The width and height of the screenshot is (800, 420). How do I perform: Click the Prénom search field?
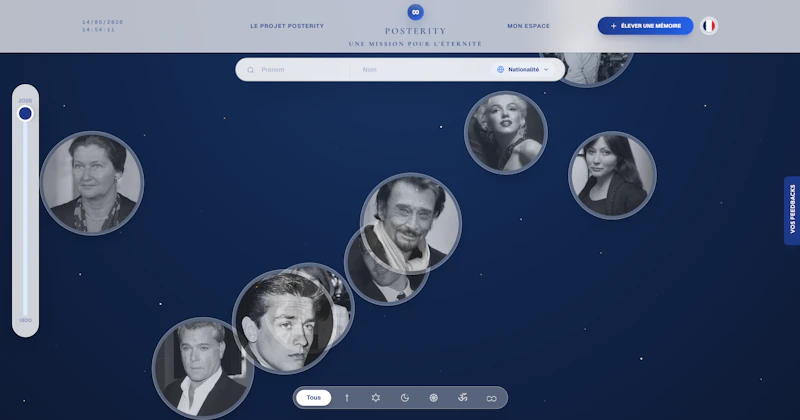point(301,69)
